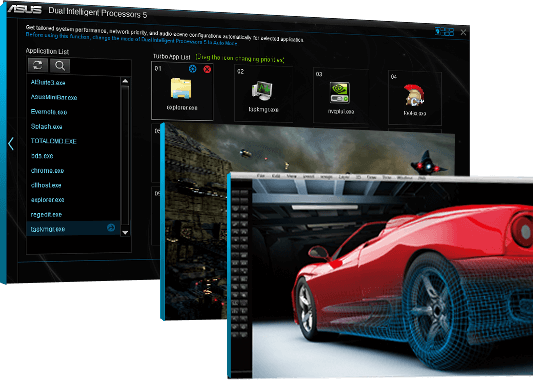
Task: Open settings gear on Turbo App slot 01
Action: [192, 69]
